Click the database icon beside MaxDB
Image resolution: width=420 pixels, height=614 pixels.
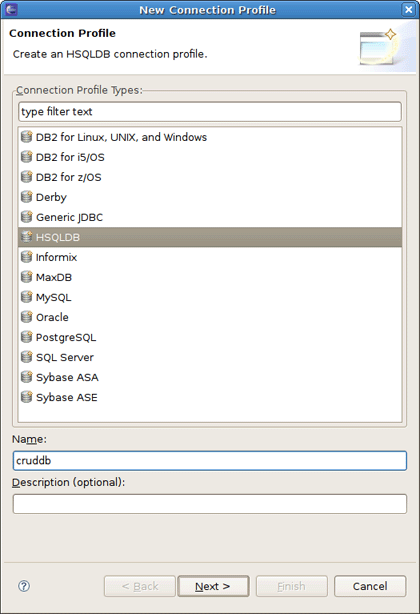(26, 277)
